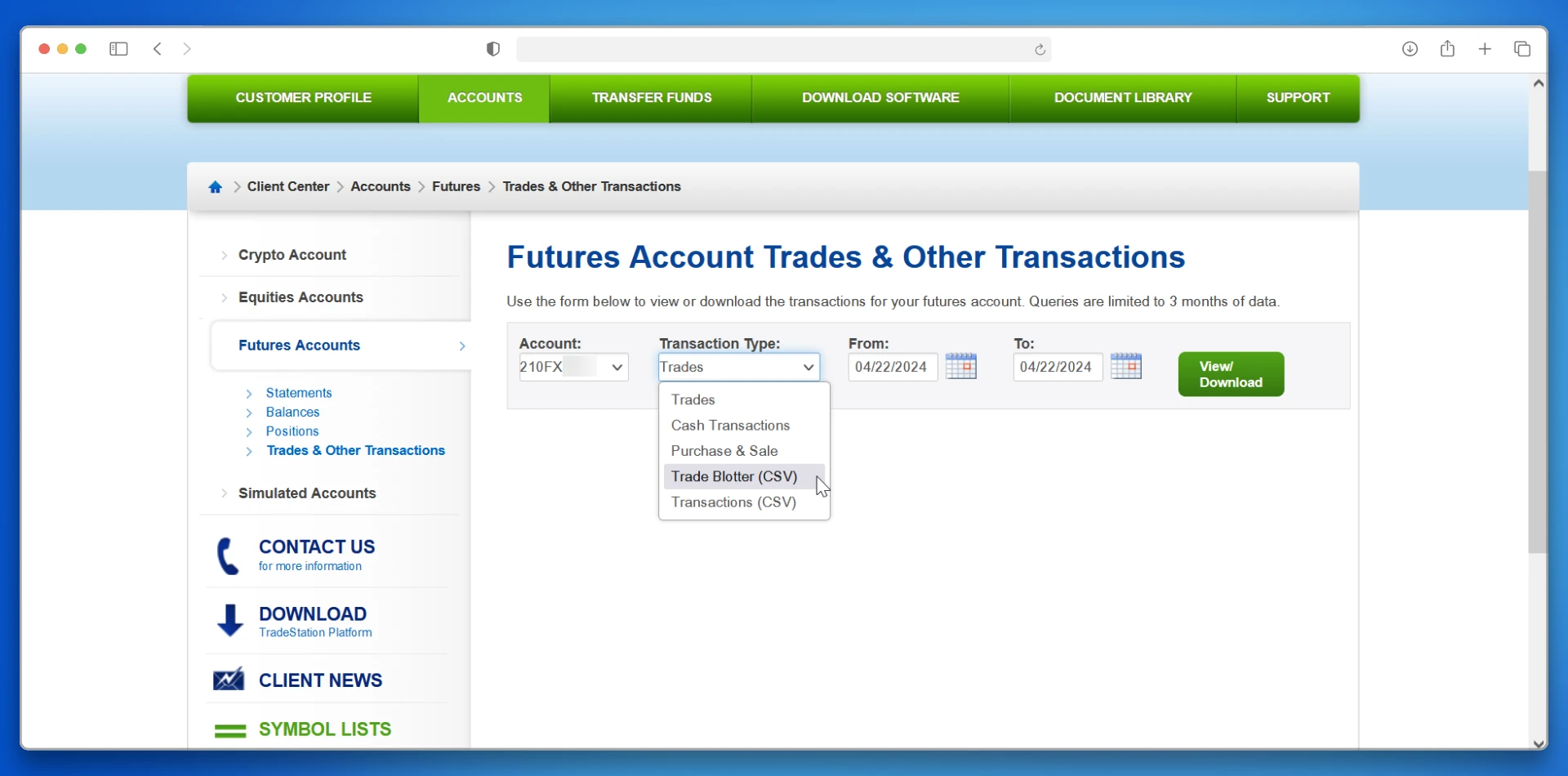Click the Contact Us phone icon
1568x776 pixels.
point(228,556)
